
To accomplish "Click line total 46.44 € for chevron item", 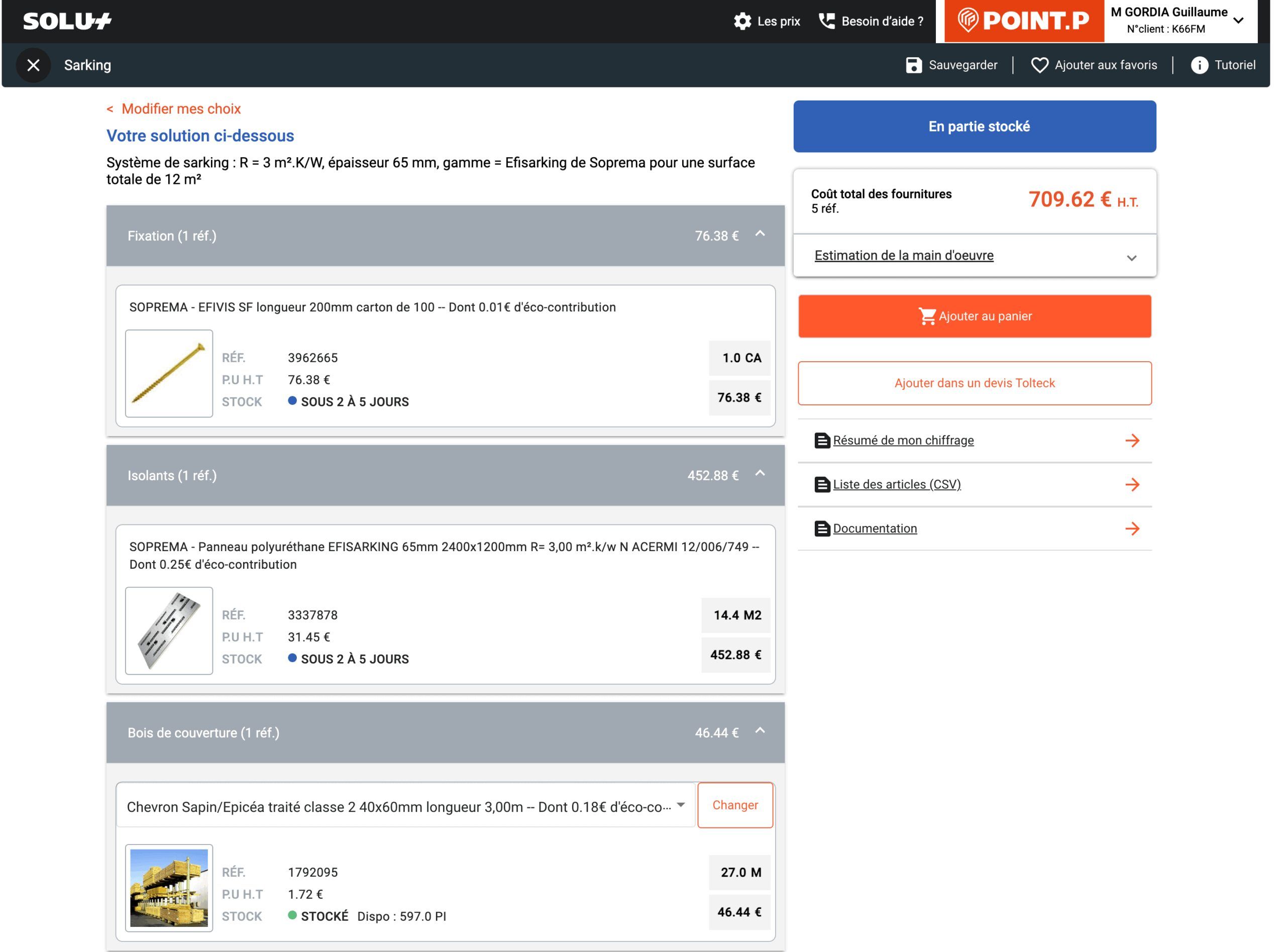I will (739, 912).
